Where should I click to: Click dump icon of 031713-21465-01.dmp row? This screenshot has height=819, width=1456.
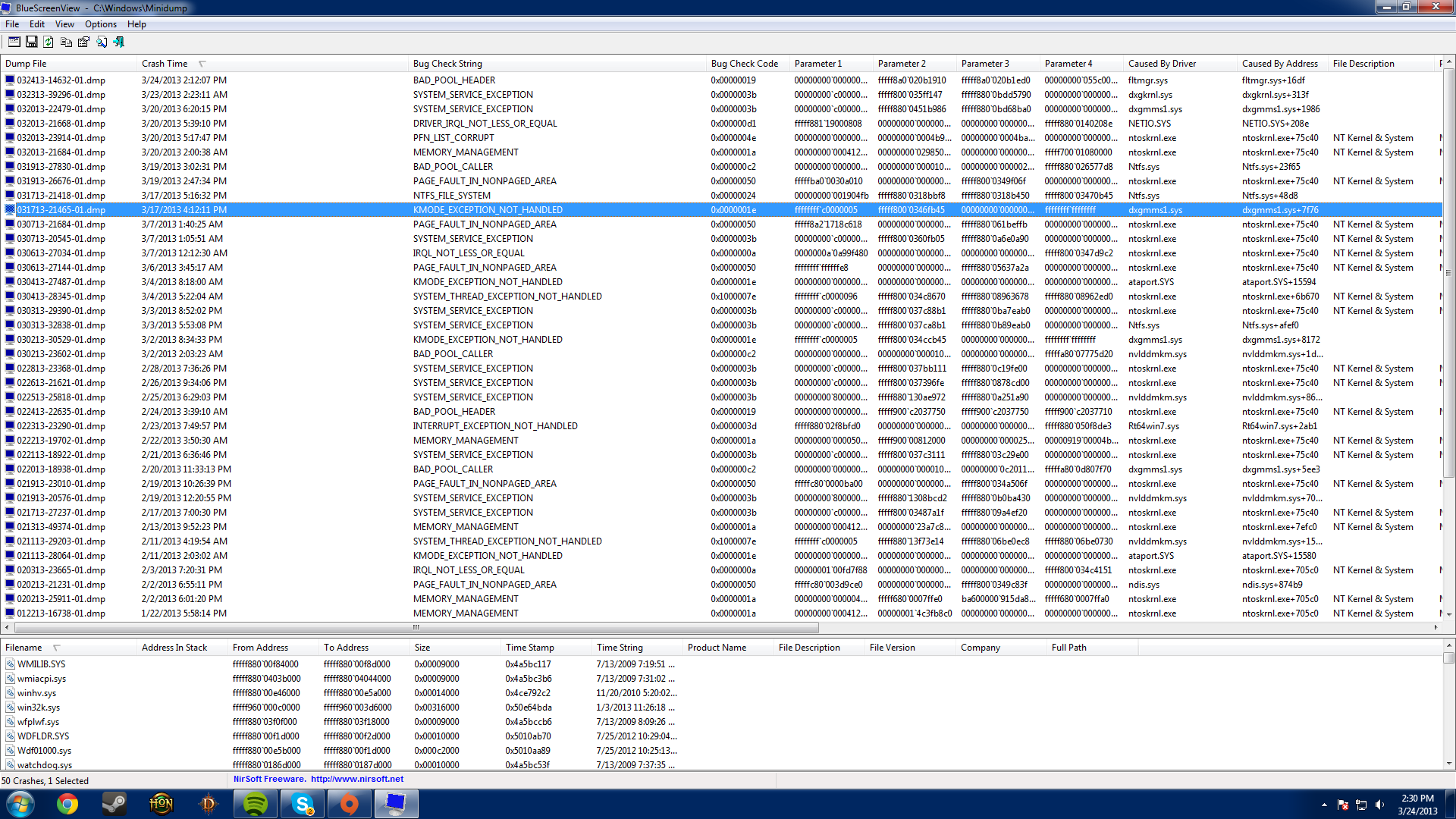tap(10, 209)
